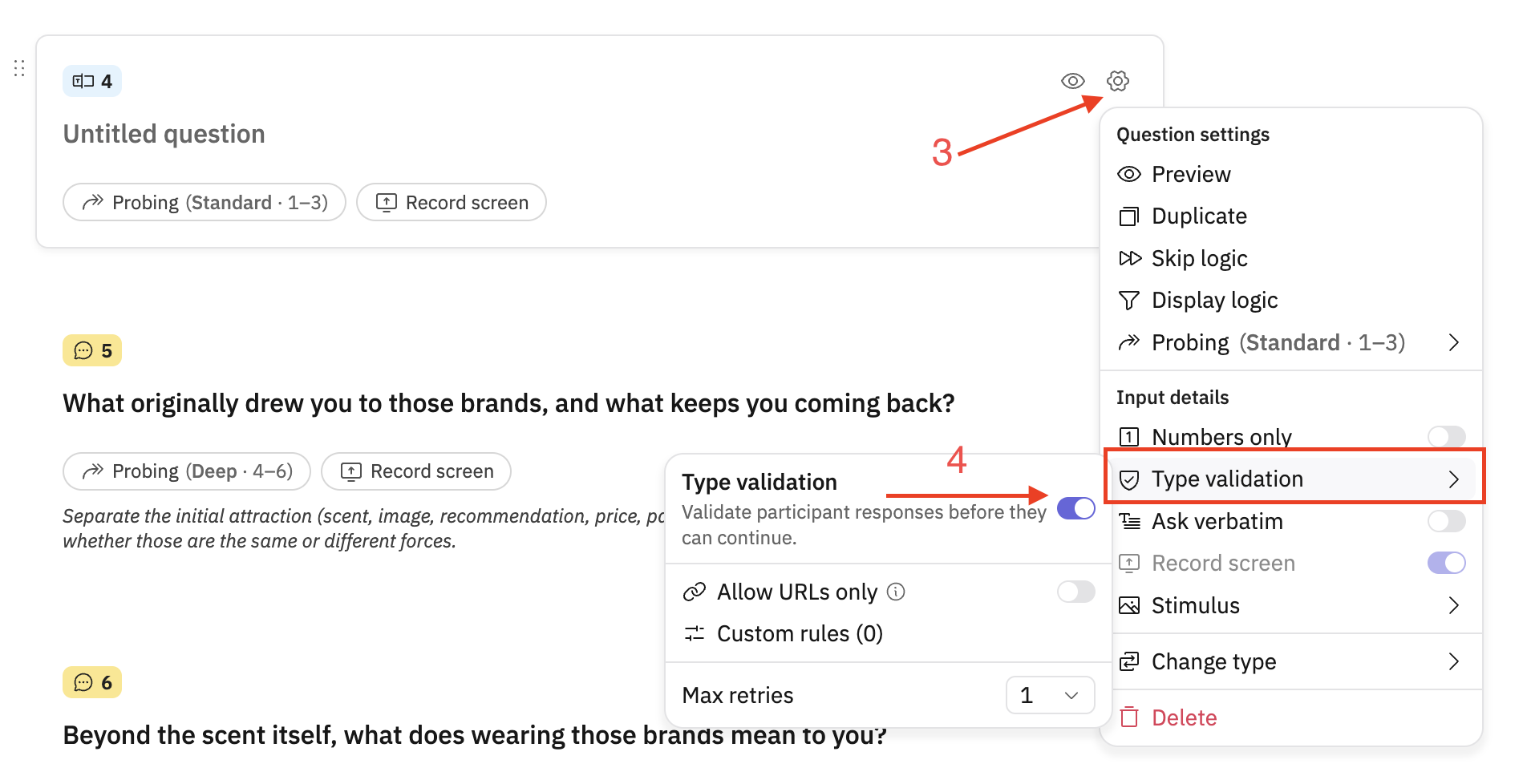Click the question 6 chat badge
Viewport: 1527px width, 784px height.
(92, 682)
